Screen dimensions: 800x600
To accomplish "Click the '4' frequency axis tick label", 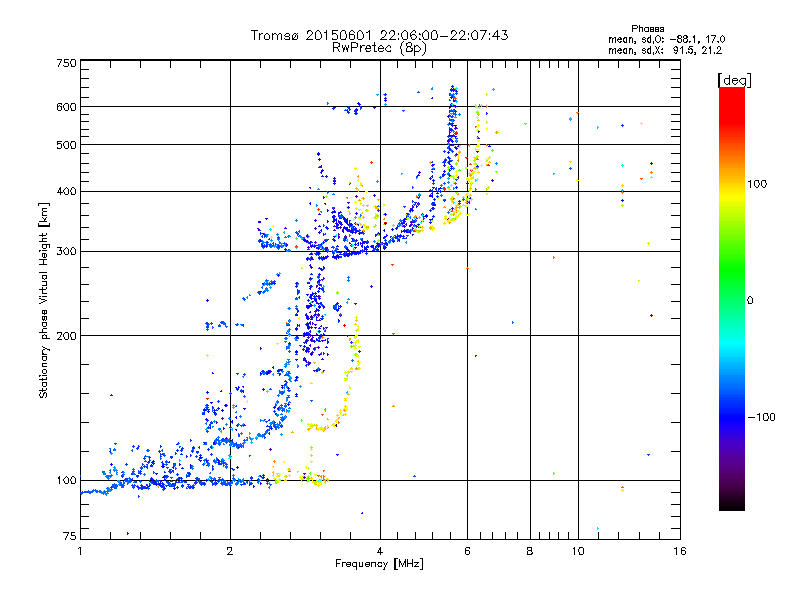I will point(380,551).
